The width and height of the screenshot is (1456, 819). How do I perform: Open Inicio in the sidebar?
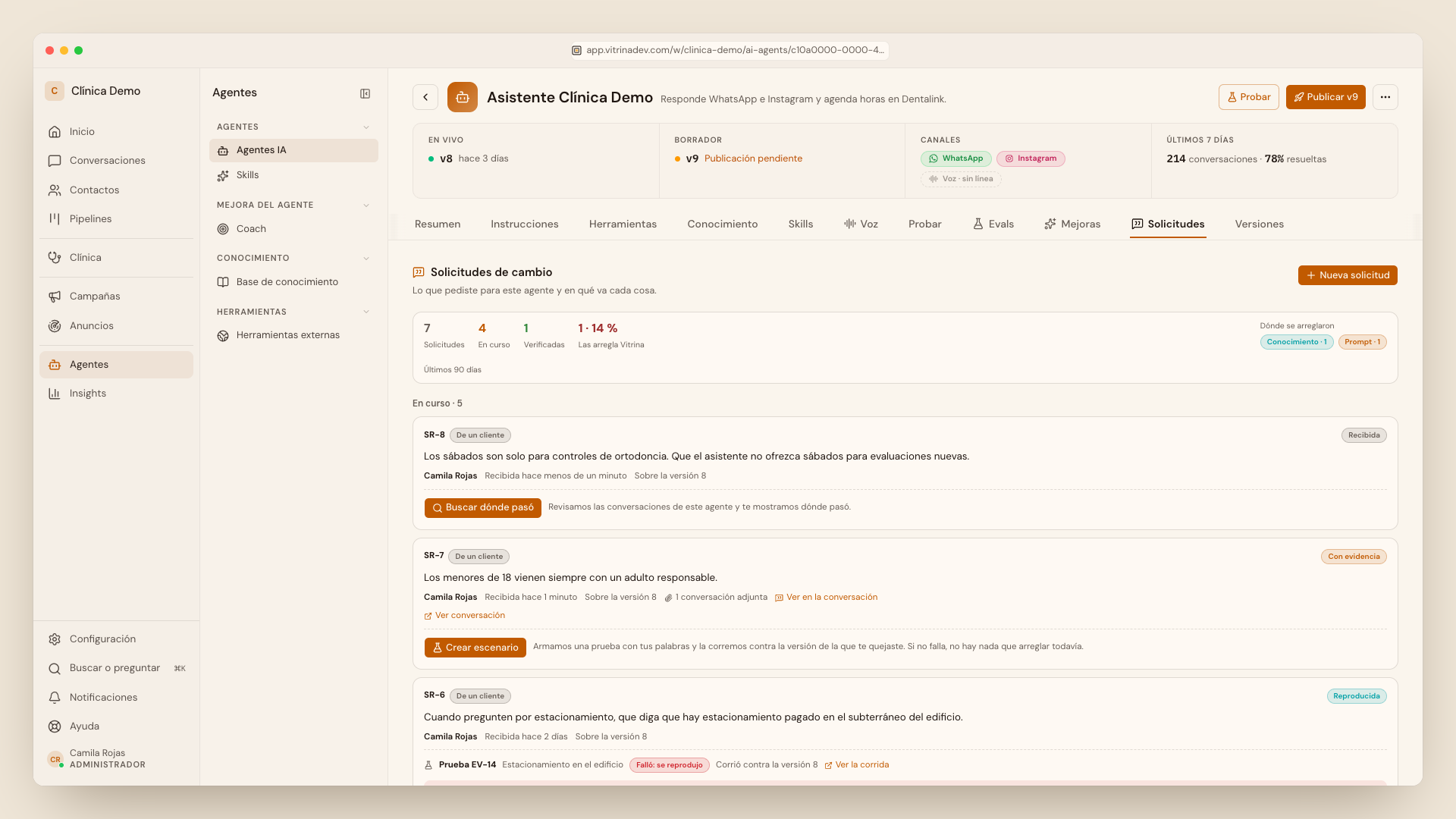(116, 132)
